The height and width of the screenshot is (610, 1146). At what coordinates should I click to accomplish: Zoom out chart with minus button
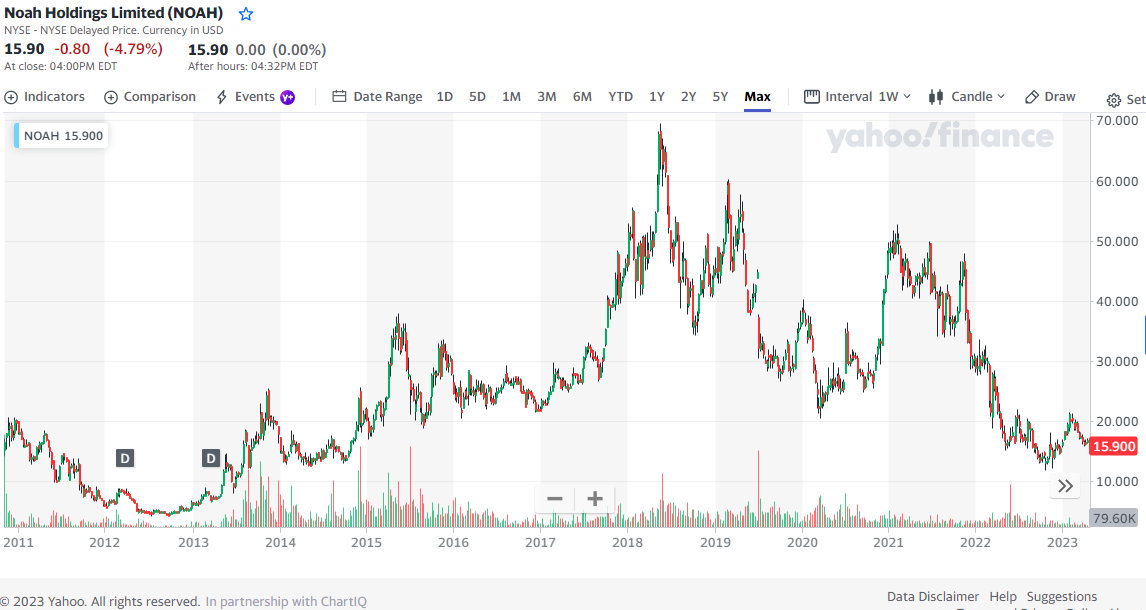tap(555, 499)
